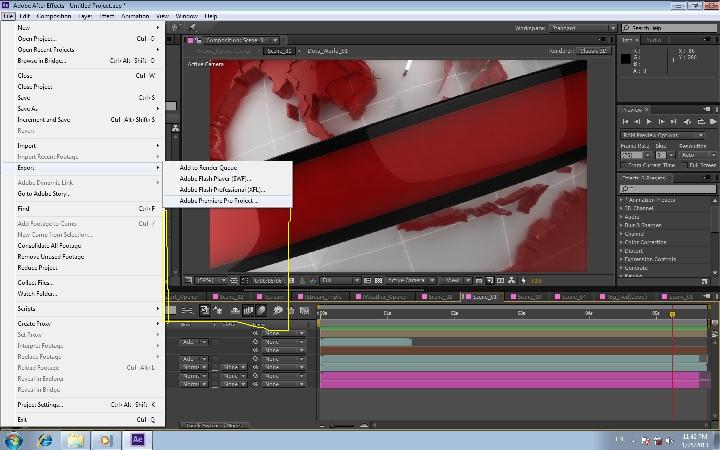Screen dimensions: 720x450
Task: Click Toggle Switches / Modes button
Action: (214, 426)
